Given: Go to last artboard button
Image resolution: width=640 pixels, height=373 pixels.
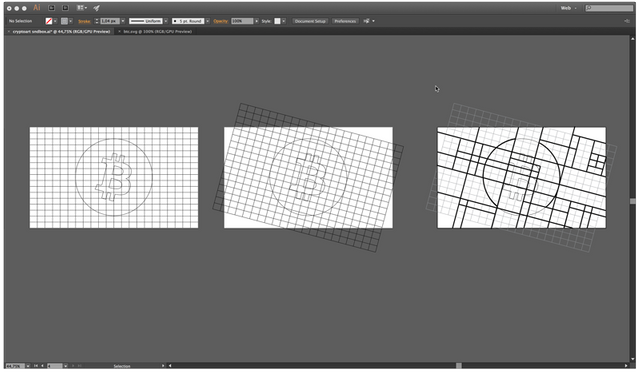Looking at the screenshot, I should click(80, 366).
